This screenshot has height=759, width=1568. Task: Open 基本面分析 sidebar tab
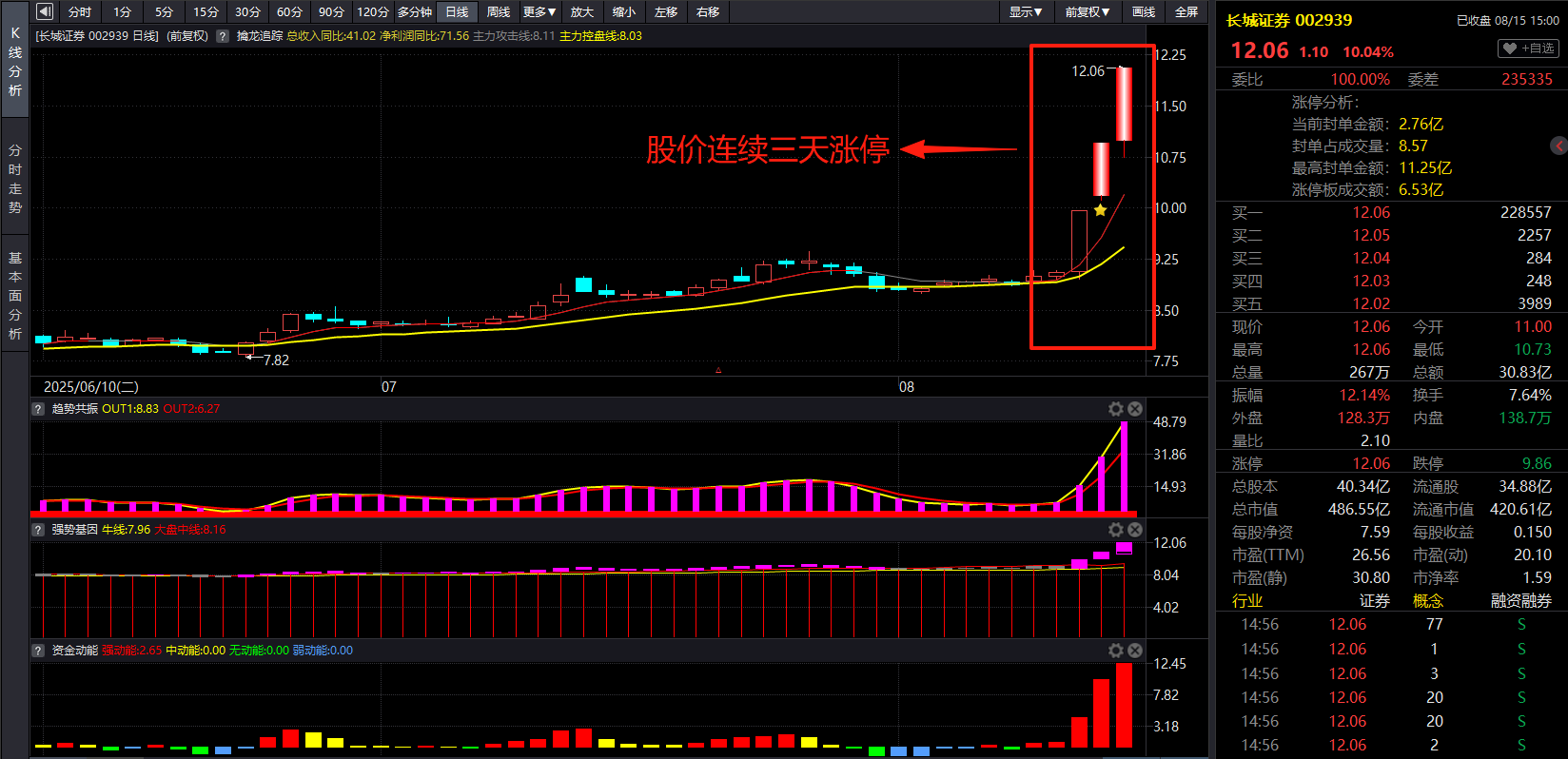tap(14, 295)
